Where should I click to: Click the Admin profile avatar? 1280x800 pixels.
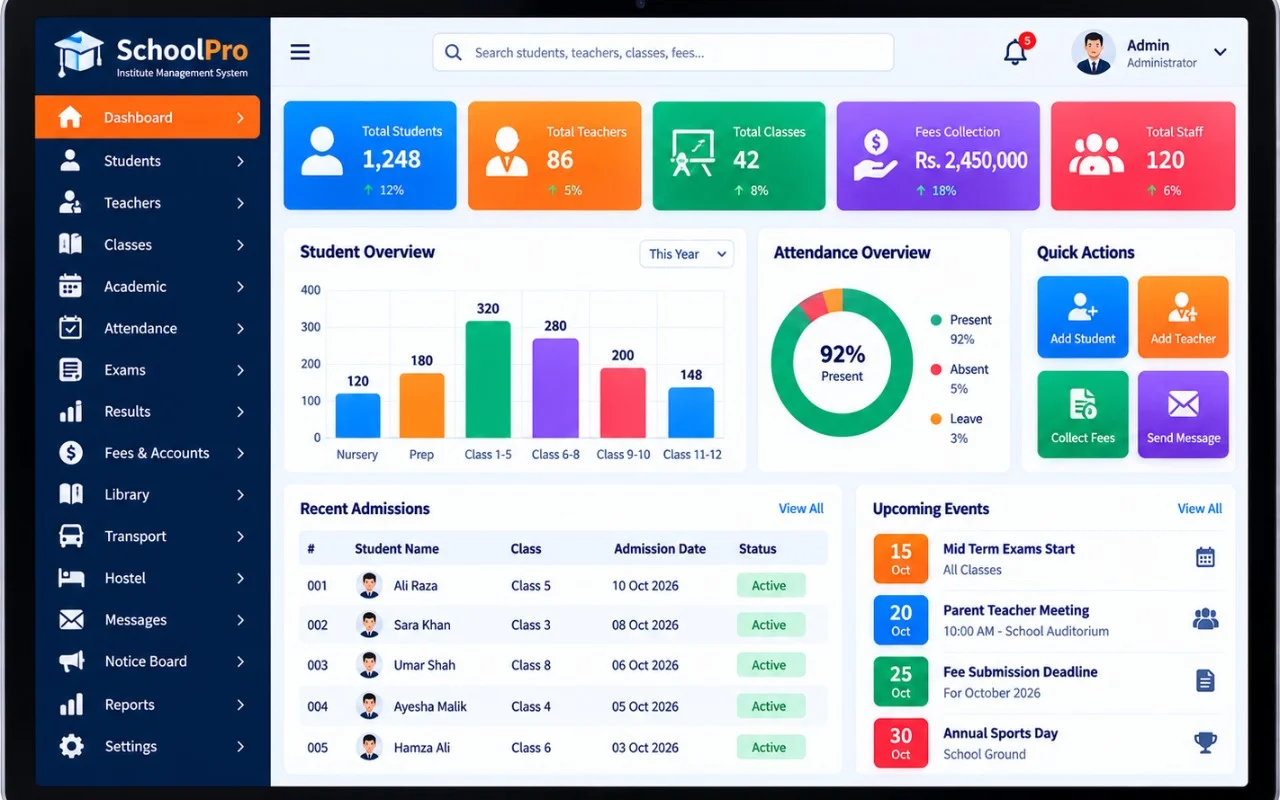pos(1093,52)
